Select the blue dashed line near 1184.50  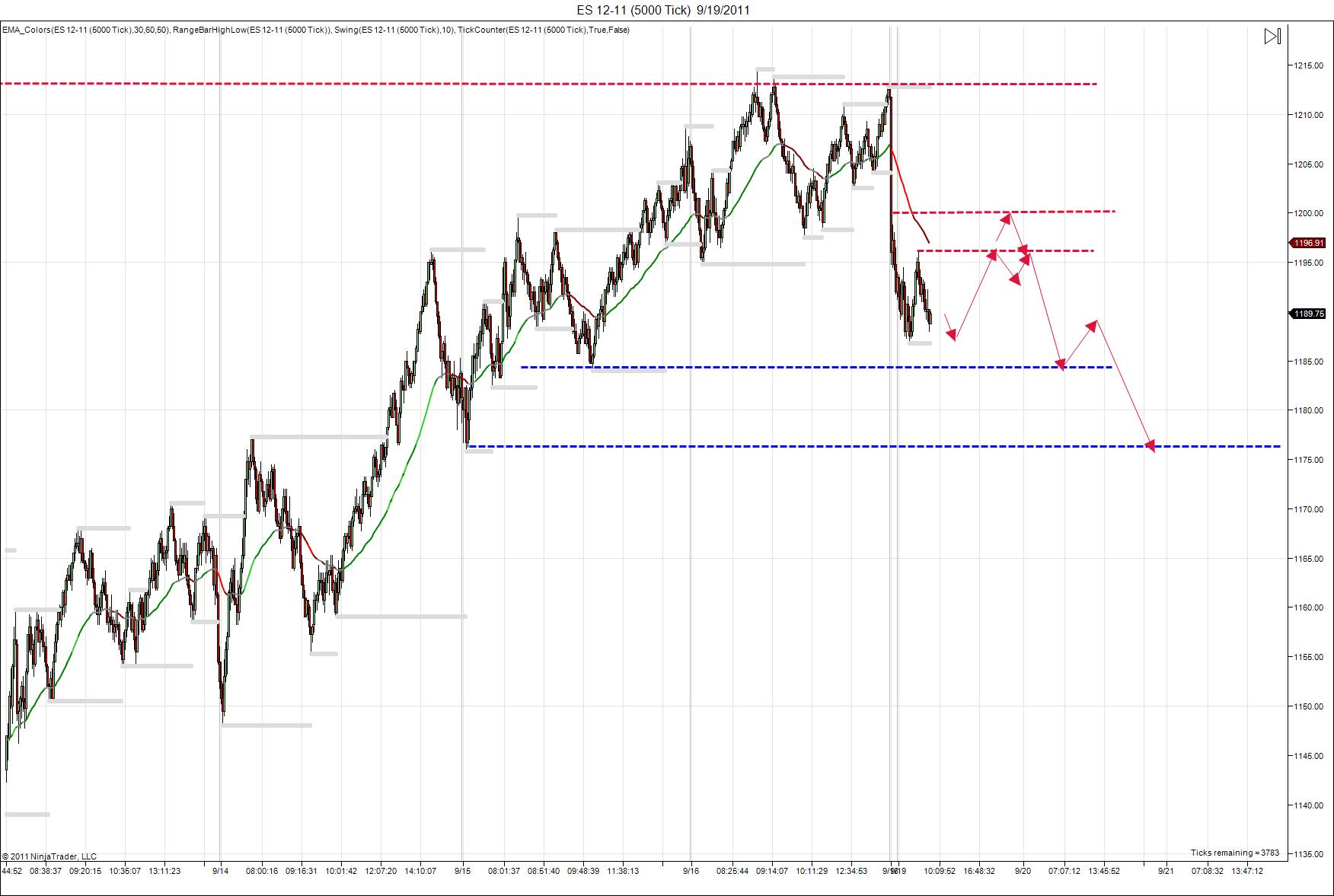(816, 367)
